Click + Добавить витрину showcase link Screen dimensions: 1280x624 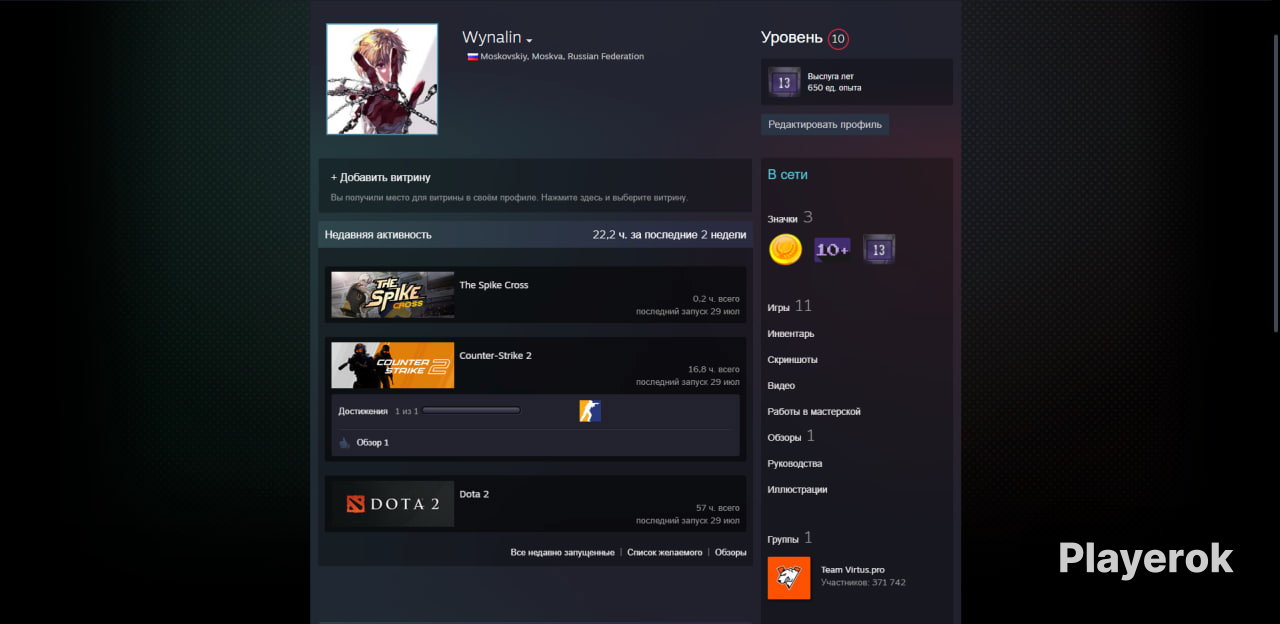(x=381, y=177)
